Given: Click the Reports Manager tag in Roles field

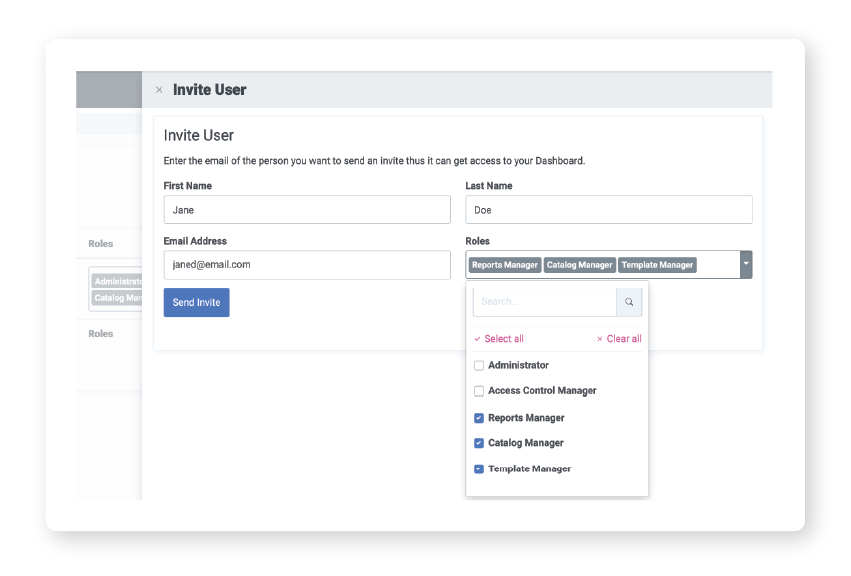Looking at the screenshot, I should (x=505, y=265).
